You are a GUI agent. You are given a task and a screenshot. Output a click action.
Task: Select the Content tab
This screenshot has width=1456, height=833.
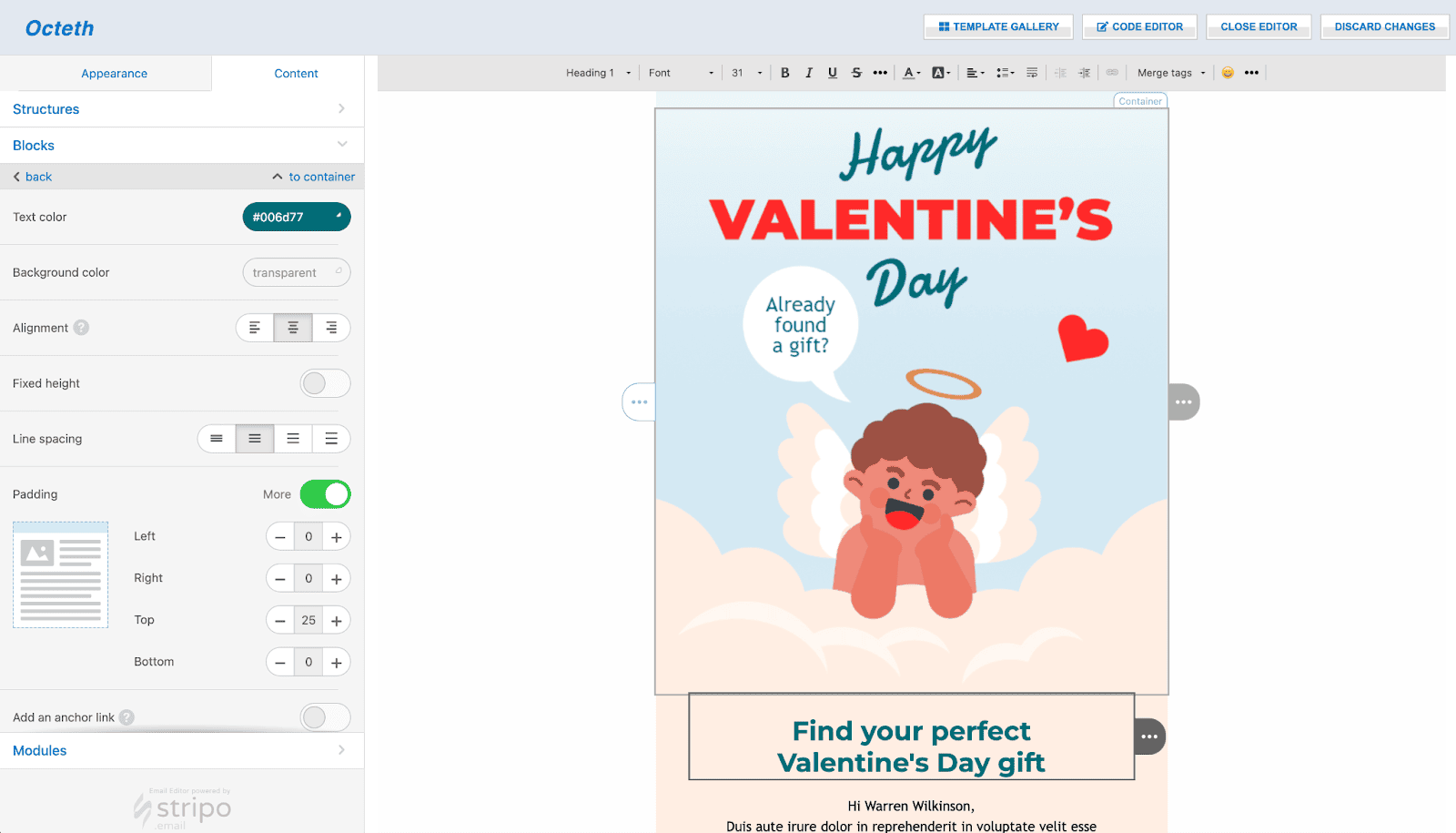296,74
